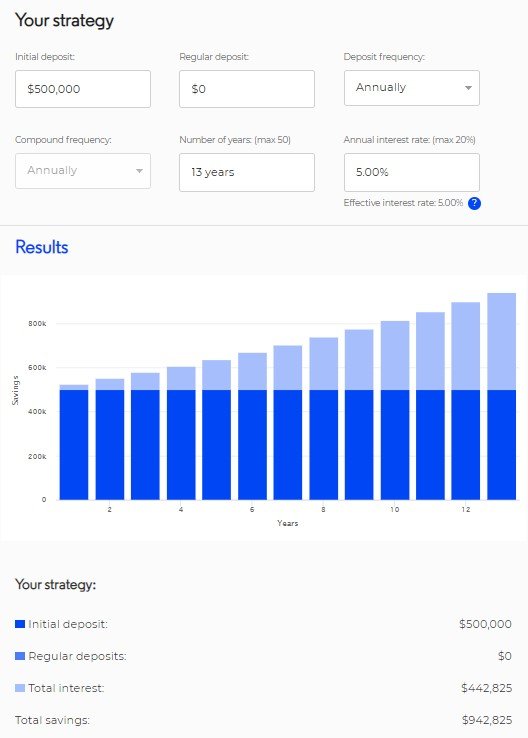Click the Annual interest rate 5.00% field

tap(412, 172)
